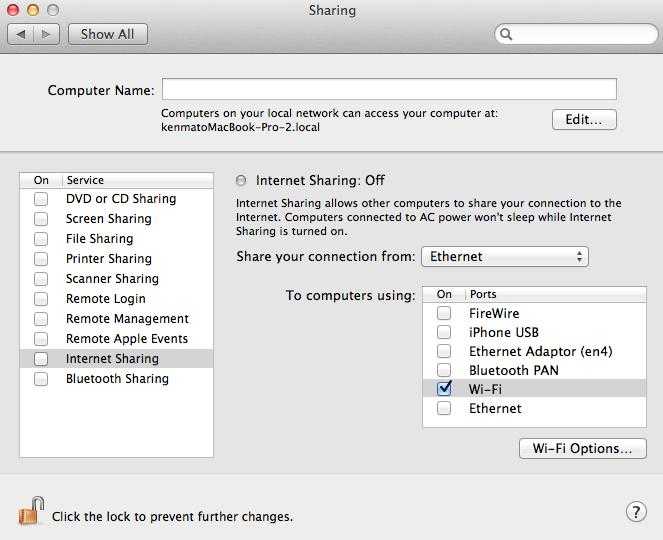Click kenmatoMacBook-Pro-2.local hostname text
663x540 pixels.
[240, 127]
